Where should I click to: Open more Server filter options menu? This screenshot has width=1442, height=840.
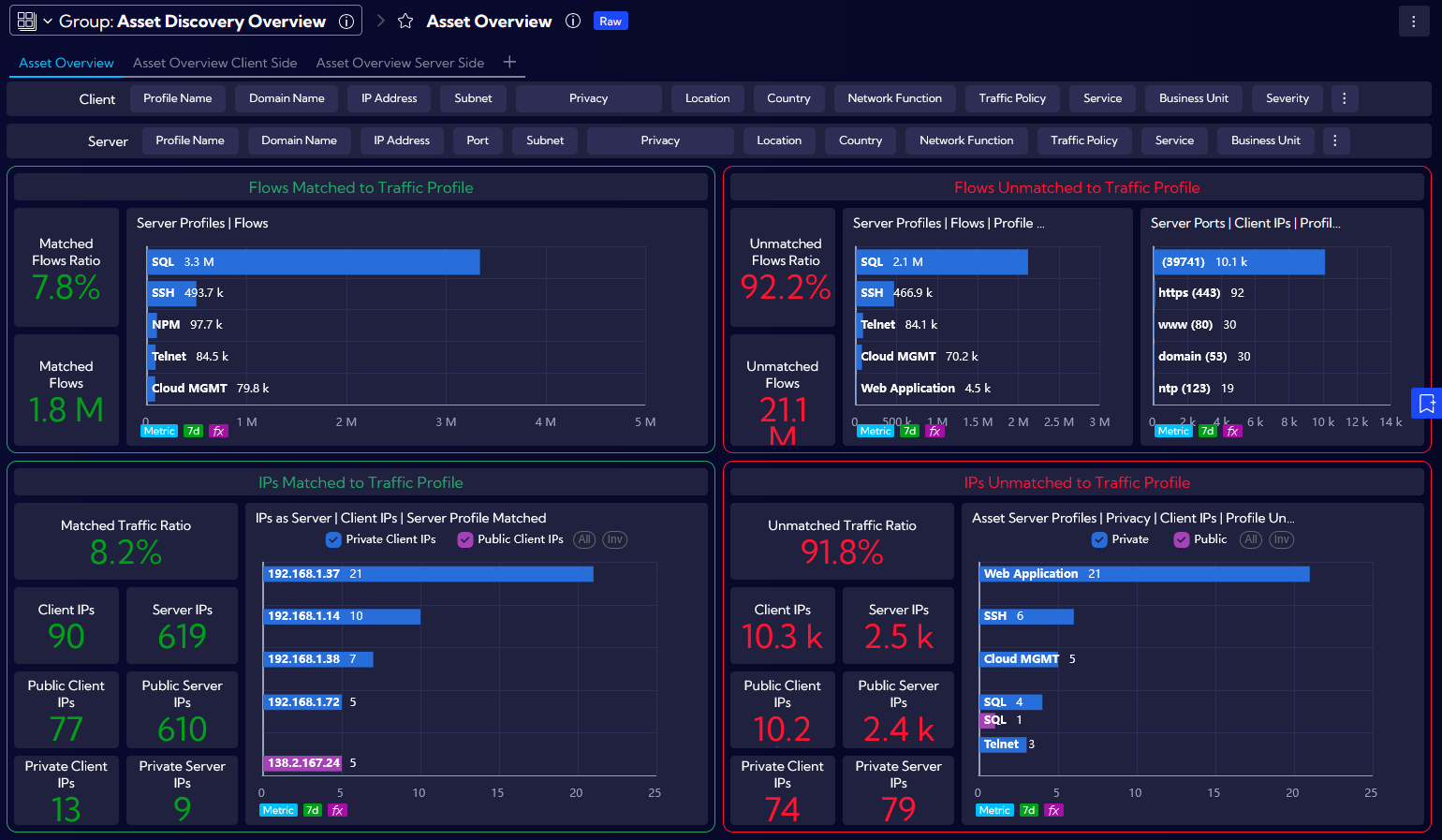coord(1334,140)
